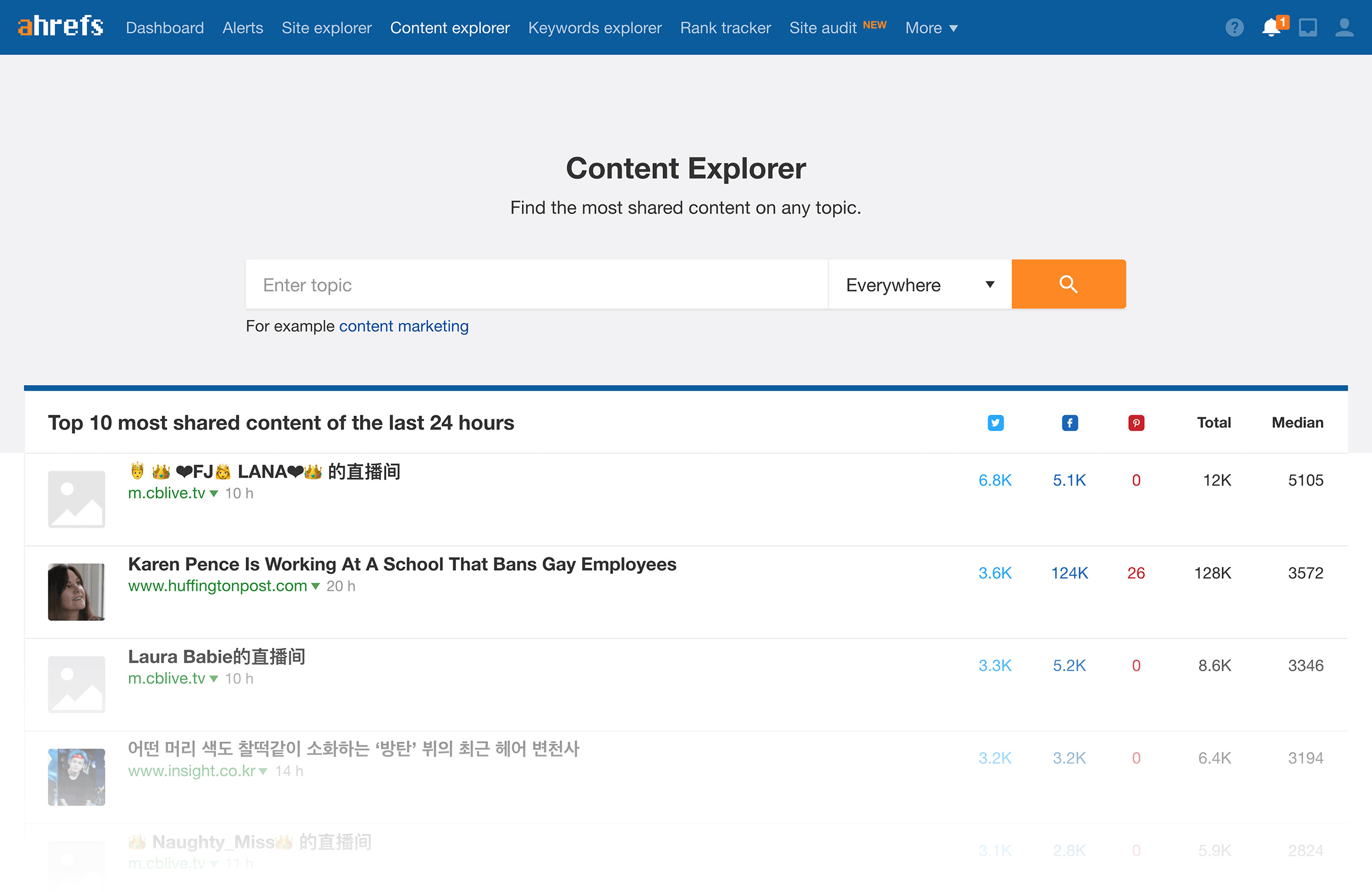The width and height of the screenshot is (1372, 892).
Task: Click the 12K total shares value
Action: [1217, 481]
